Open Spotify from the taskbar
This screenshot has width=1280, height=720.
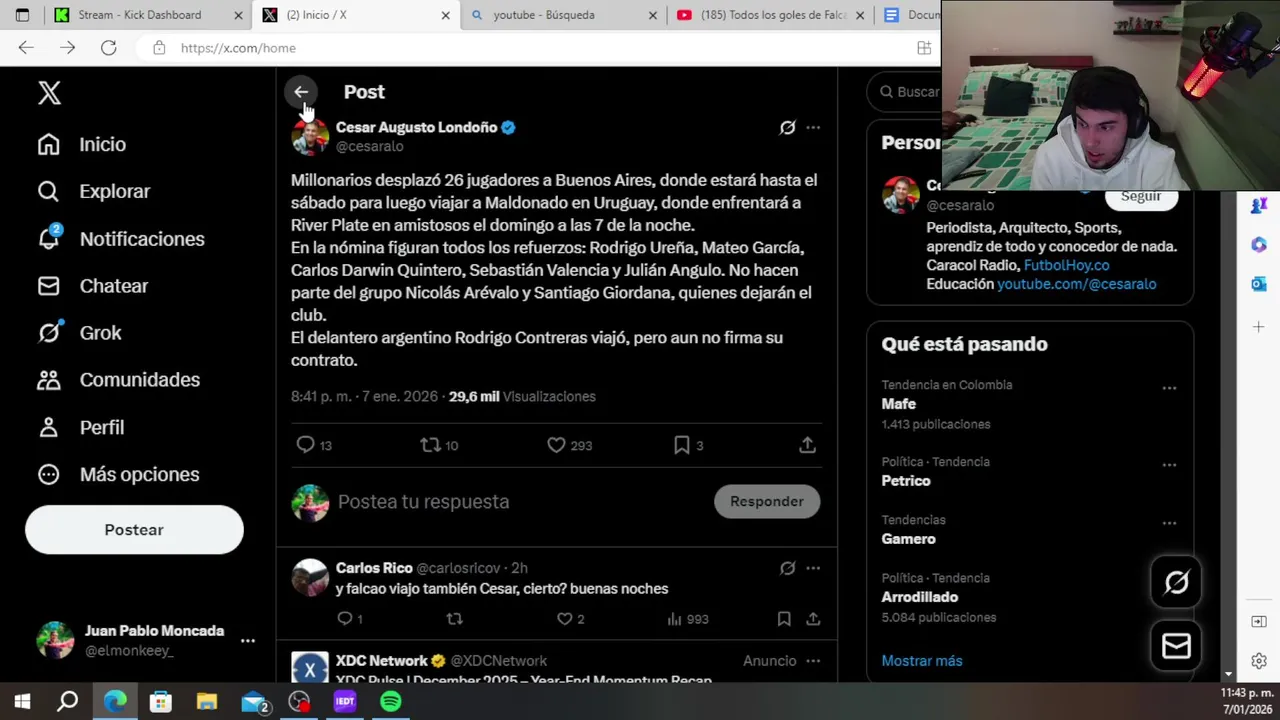[x=390, y=702]
